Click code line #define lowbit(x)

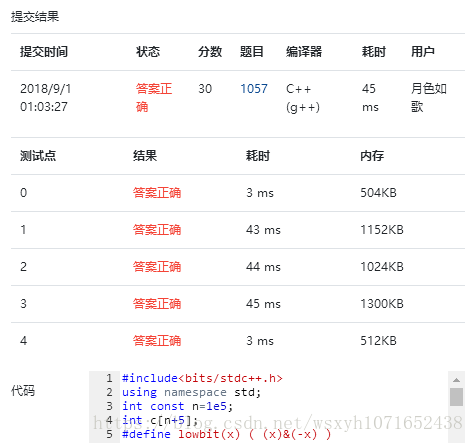point(227,434)
